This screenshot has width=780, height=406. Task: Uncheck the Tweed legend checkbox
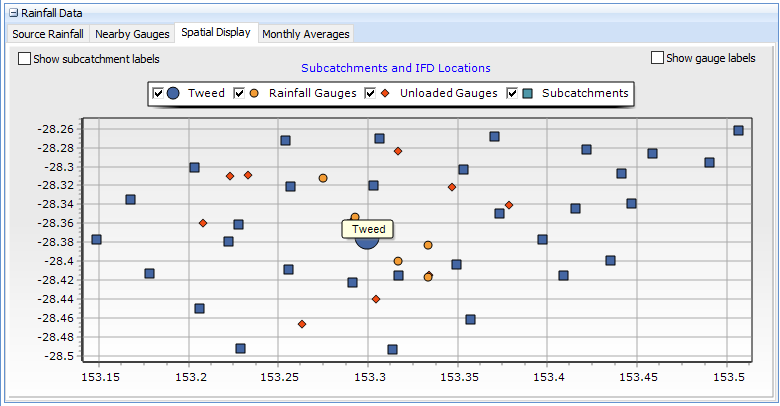[x=157, y=93]
